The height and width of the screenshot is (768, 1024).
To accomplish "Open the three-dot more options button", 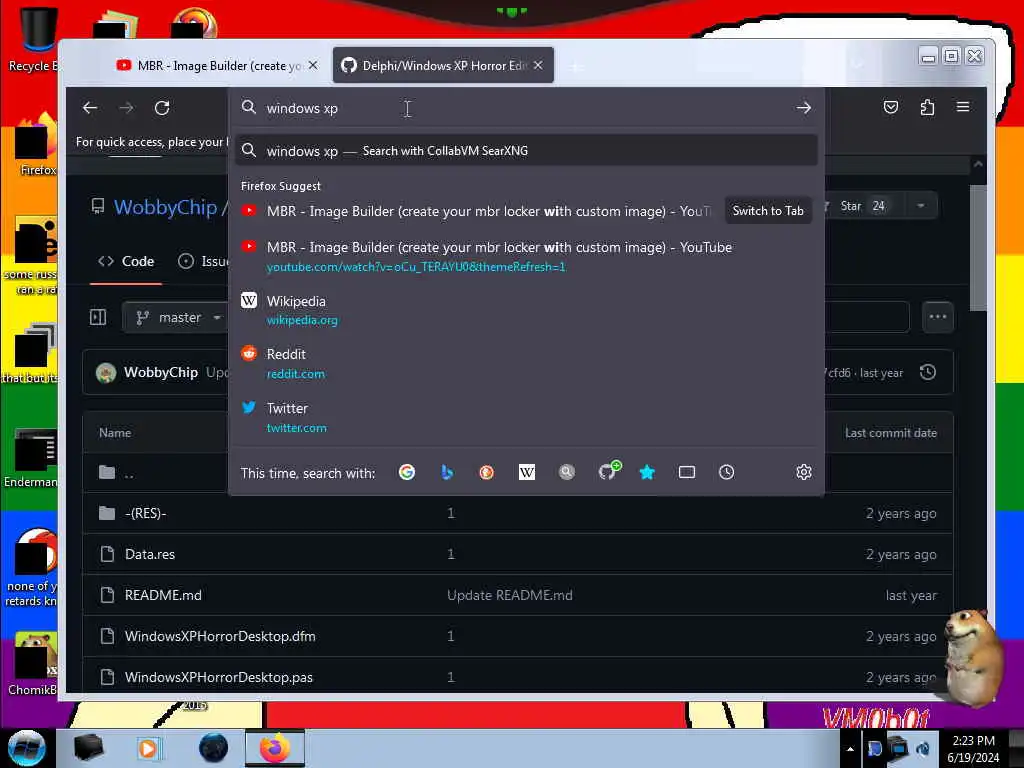I will [938, 317].
